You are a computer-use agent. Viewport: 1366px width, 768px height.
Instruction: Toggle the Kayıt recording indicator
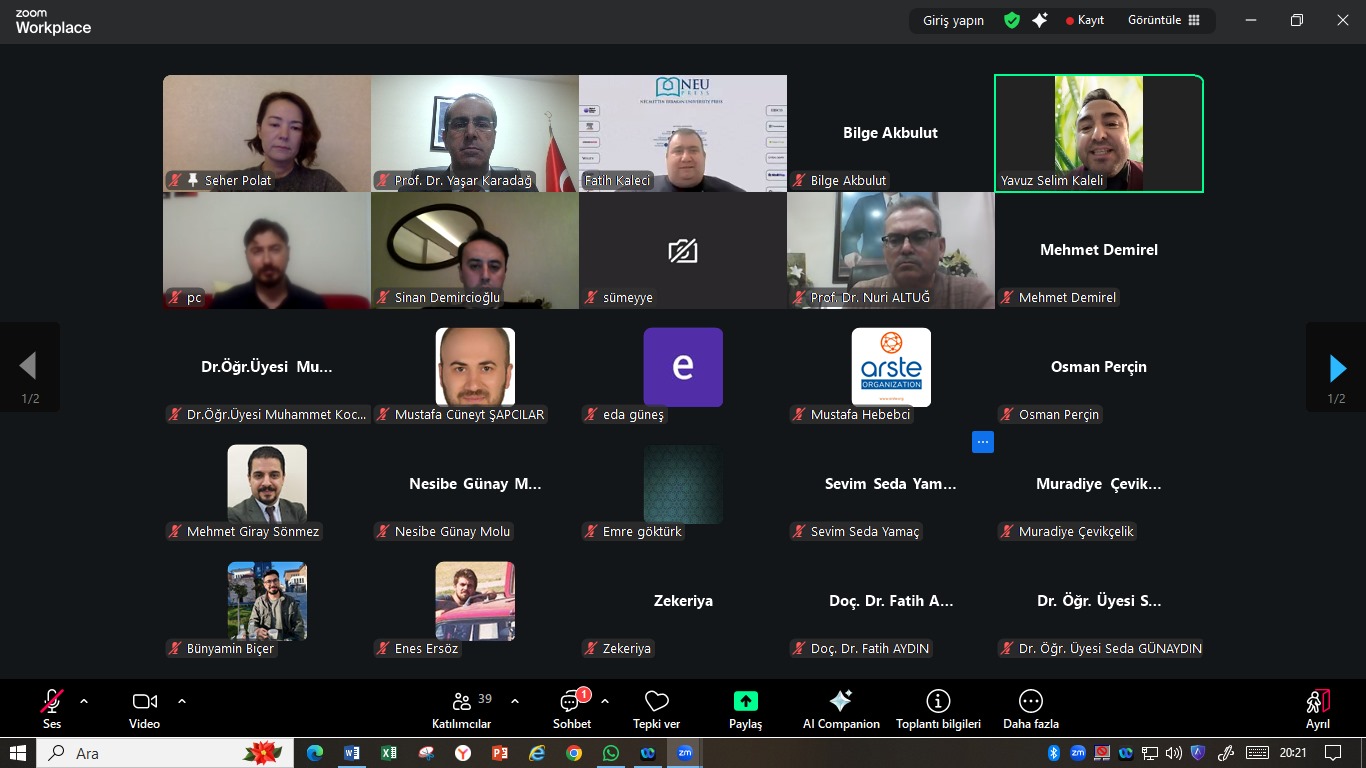(1085, 20)
